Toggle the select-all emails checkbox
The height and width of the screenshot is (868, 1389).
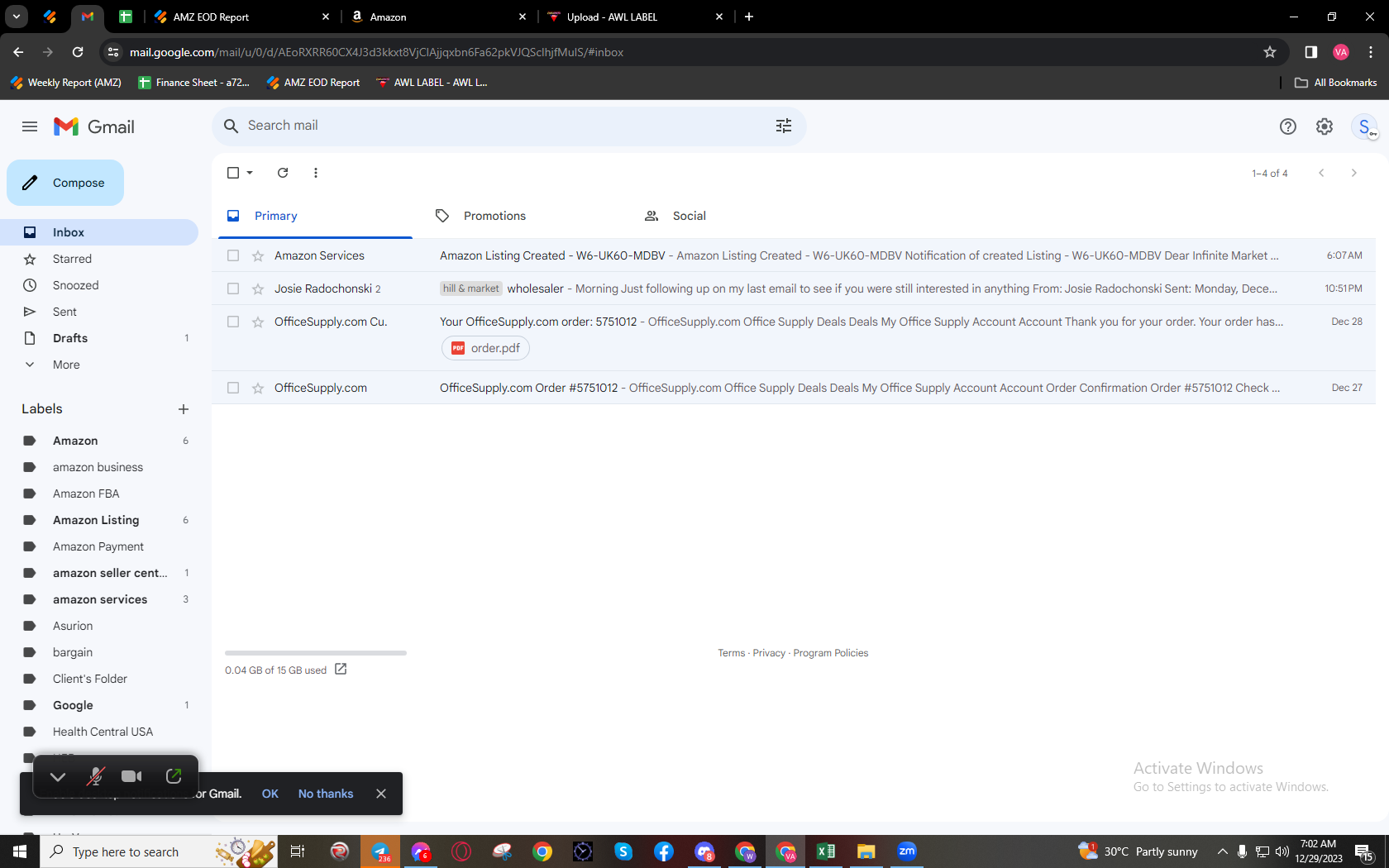tap(233, 173)
